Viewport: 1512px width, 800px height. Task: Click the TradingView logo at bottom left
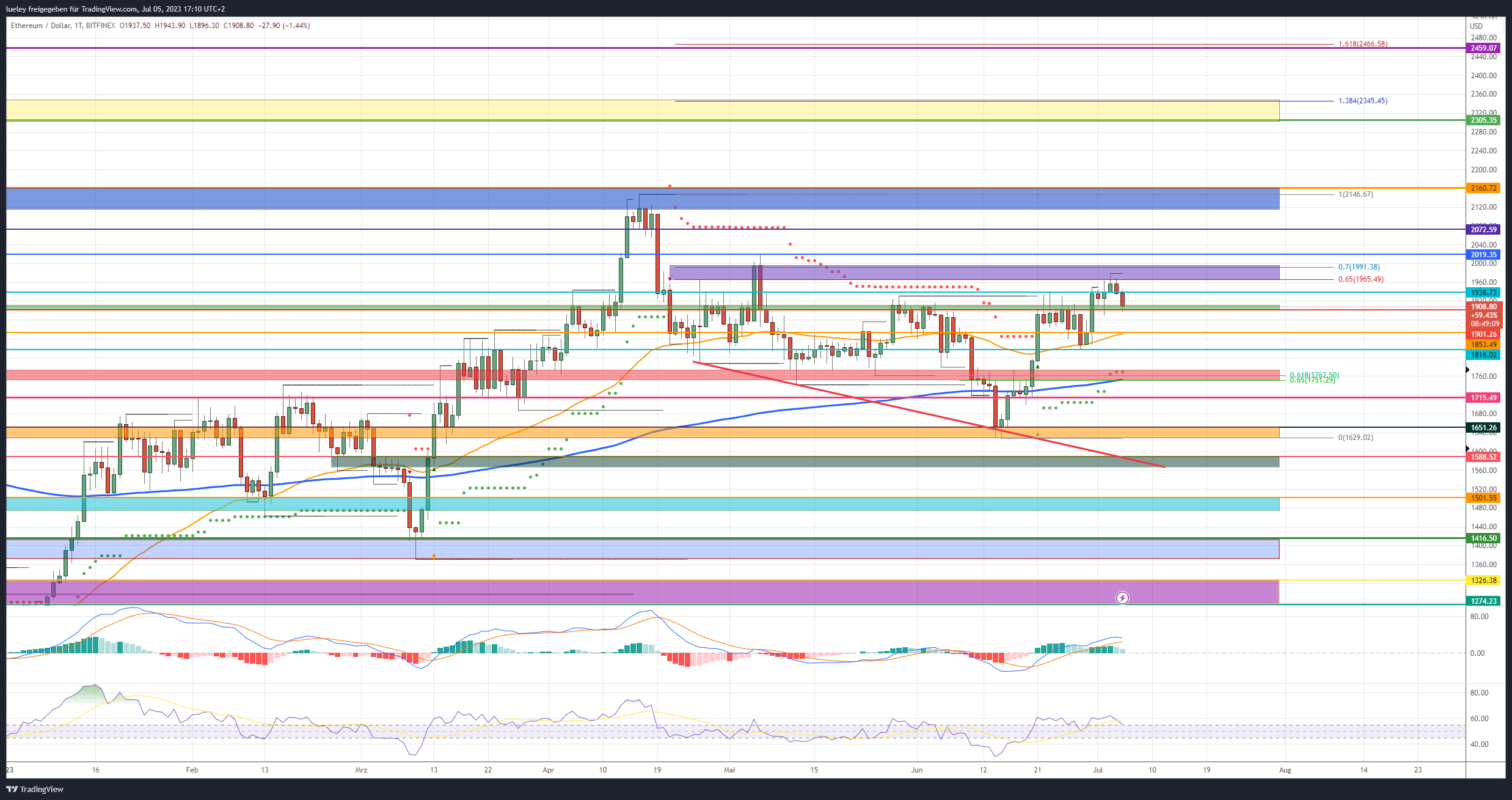(x=35, y=789)
